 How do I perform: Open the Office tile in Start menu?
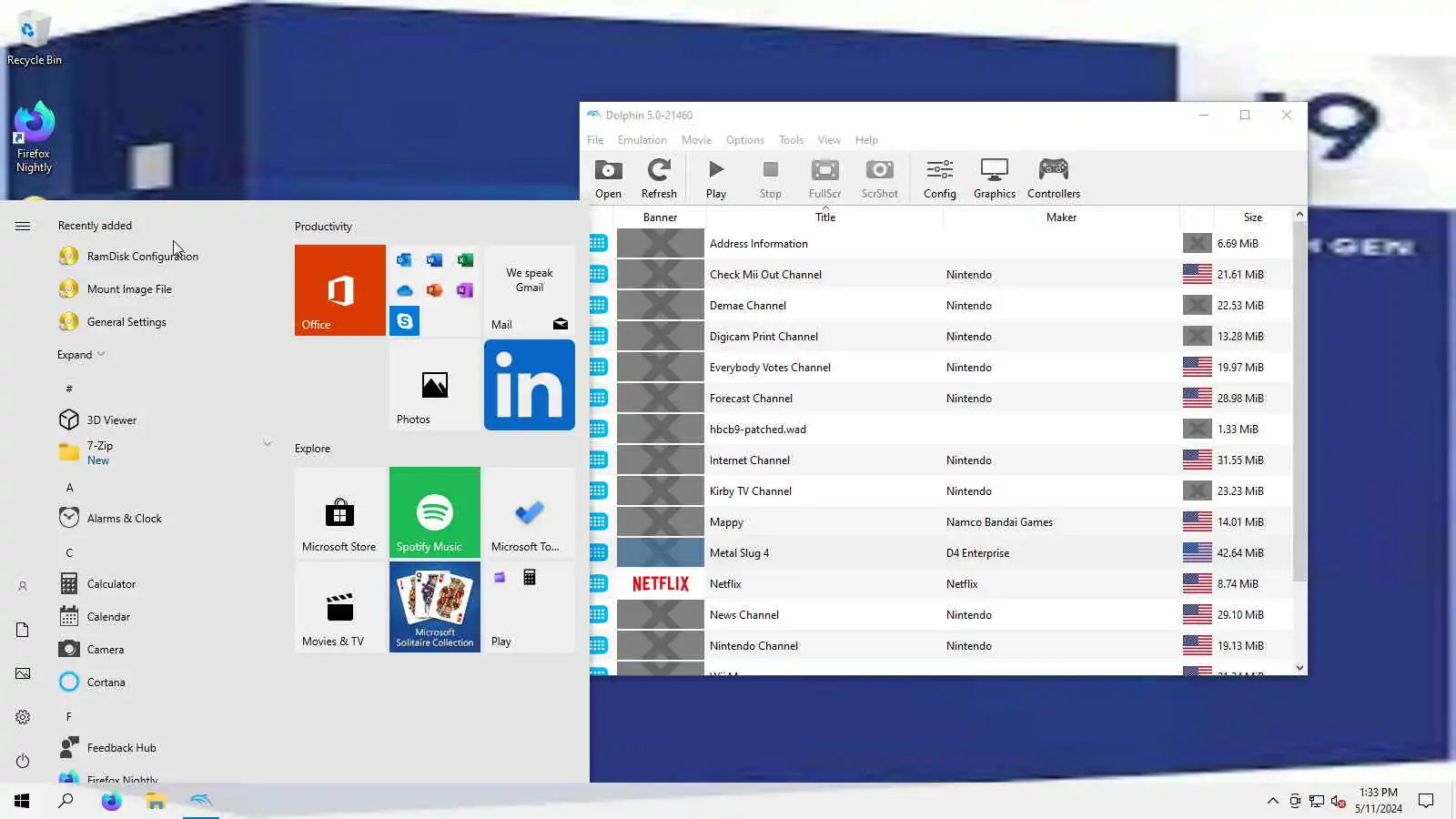coord(340,290)
